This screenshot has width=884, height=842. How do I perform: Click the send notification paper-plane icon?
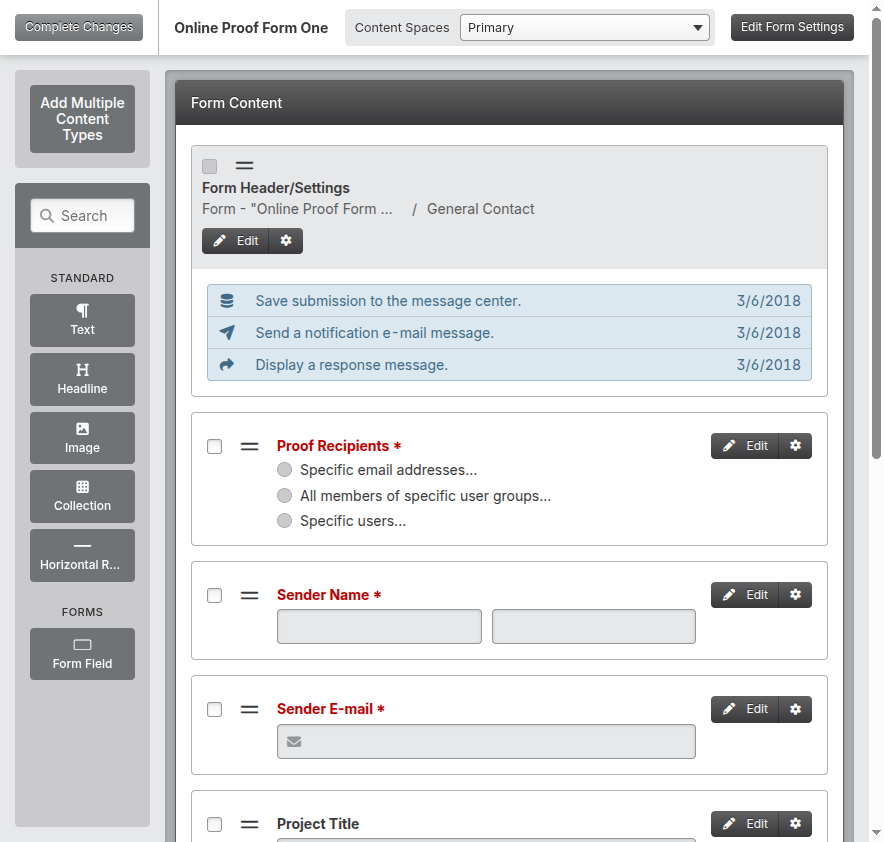point(227,333)
